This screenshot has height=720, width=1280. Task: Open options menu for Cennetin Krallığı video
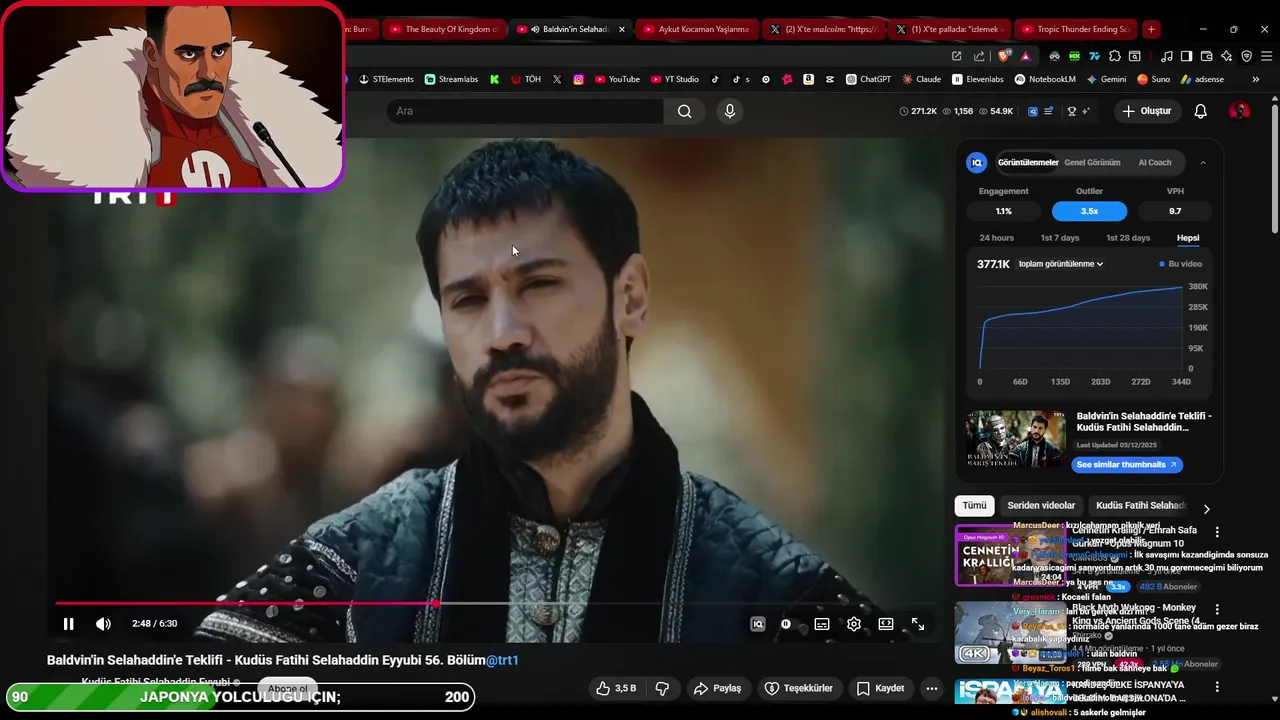(x=1217, y=532)
